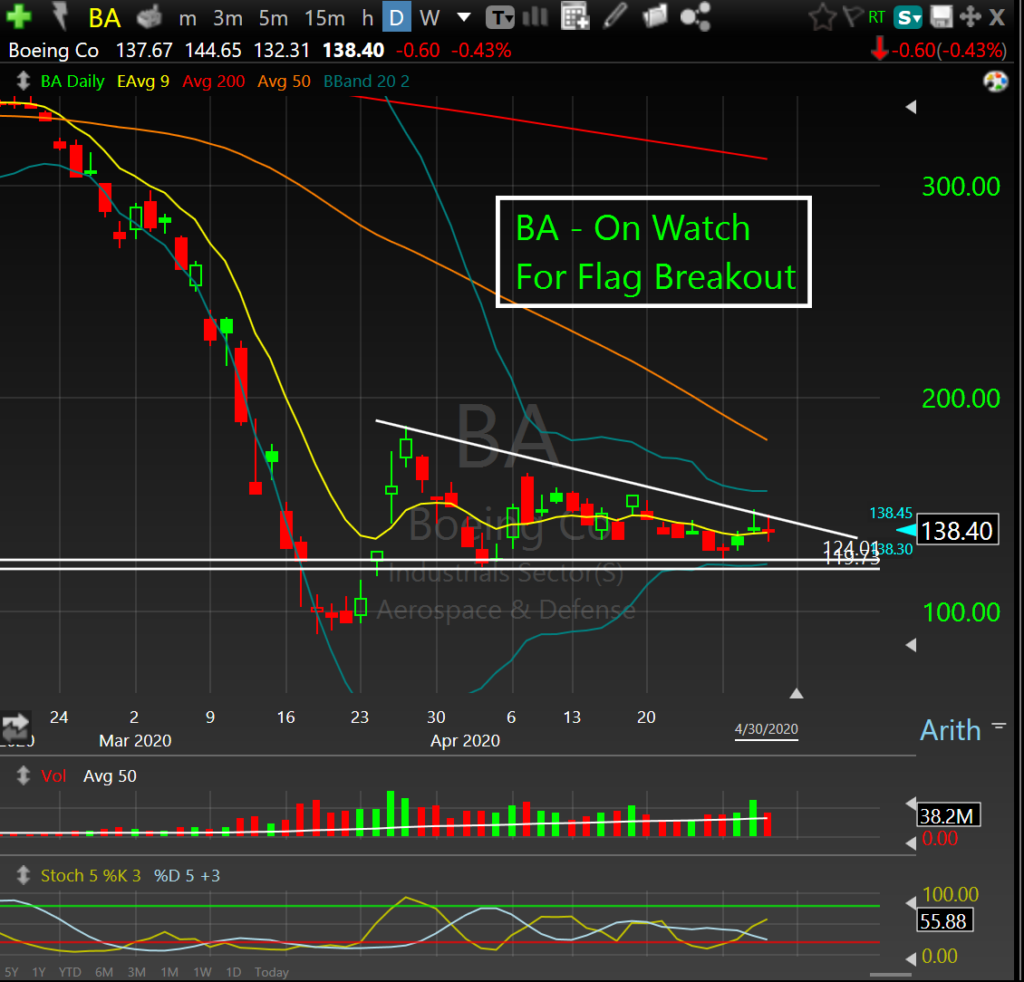Open the green S dropdown
This screenshot has height=982, width=1024.
(x=909, y=17)
